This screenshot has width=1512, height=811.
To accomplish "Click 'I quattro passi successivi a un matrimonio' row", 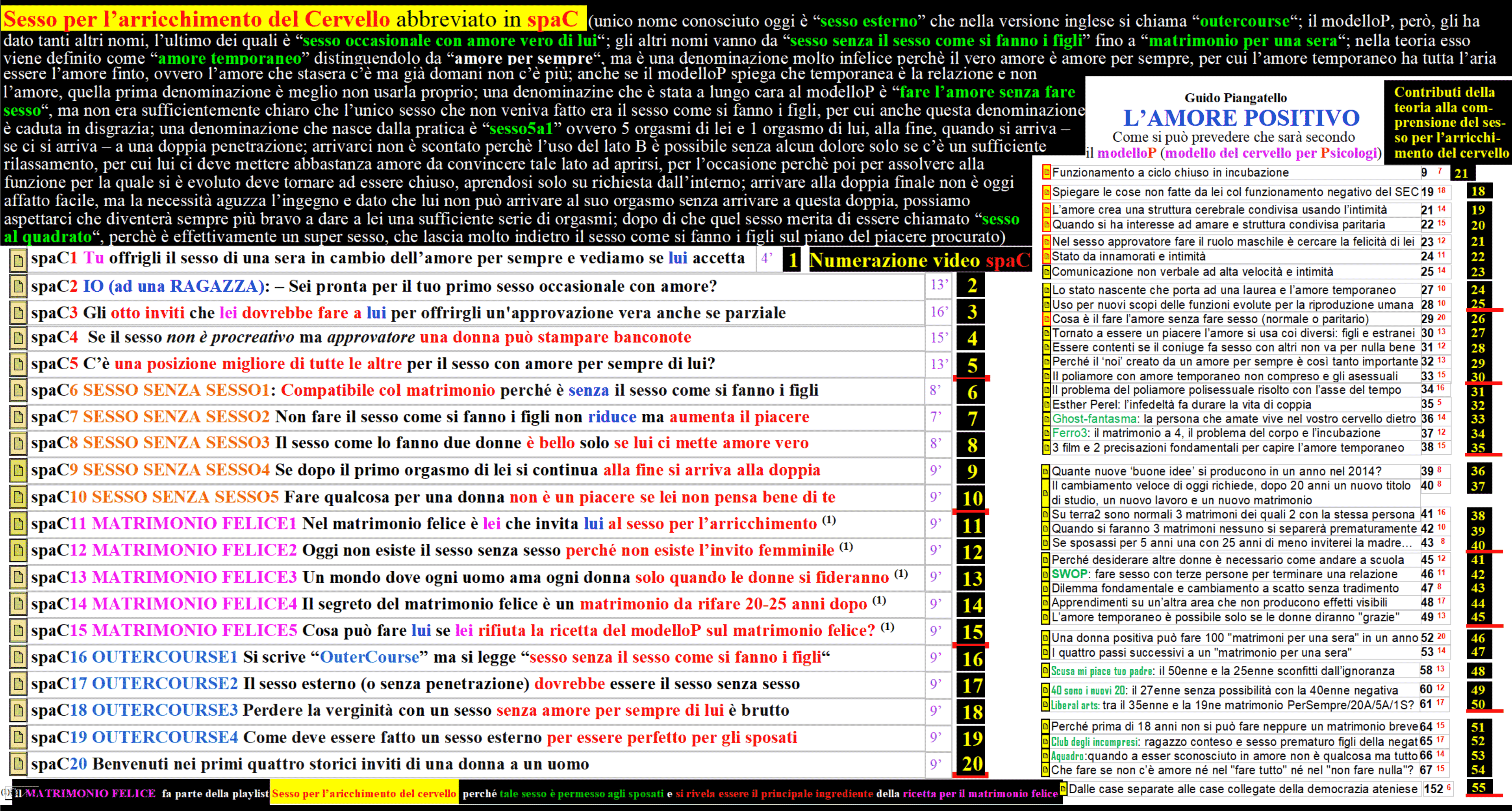I will [x=1201, y=653].
